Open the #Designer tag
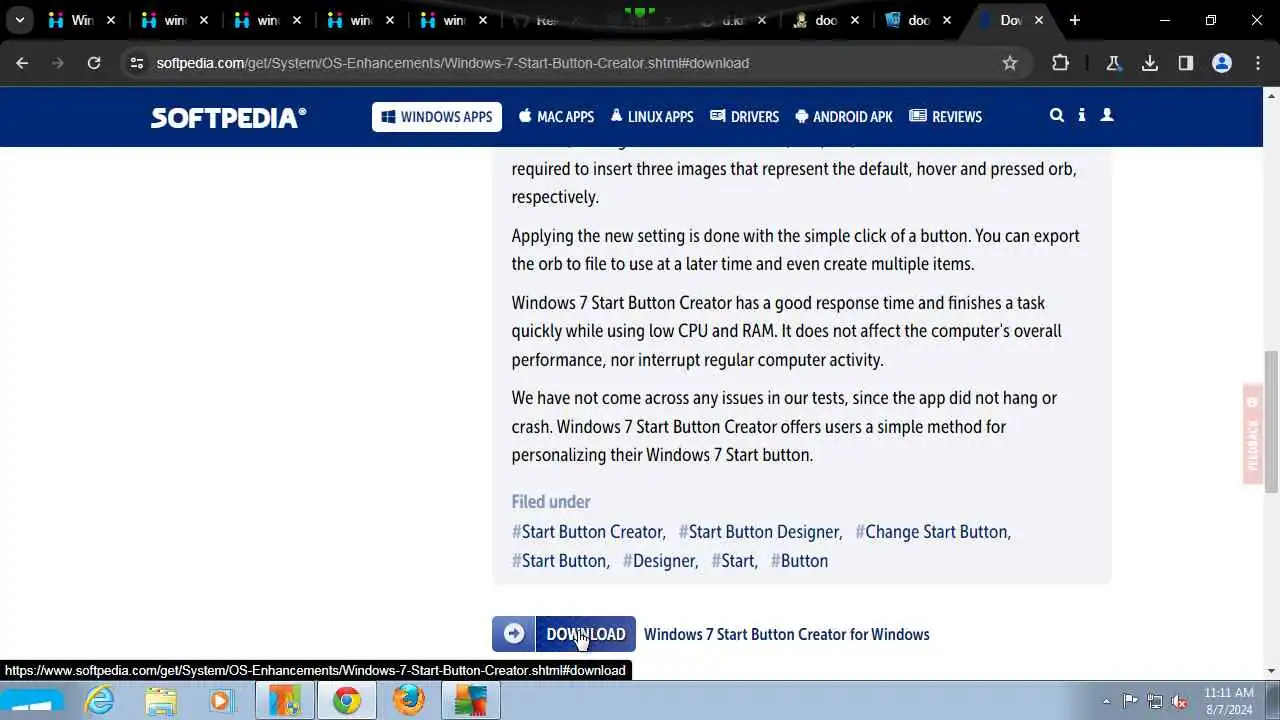1280x720 pixels. [660, 561]
